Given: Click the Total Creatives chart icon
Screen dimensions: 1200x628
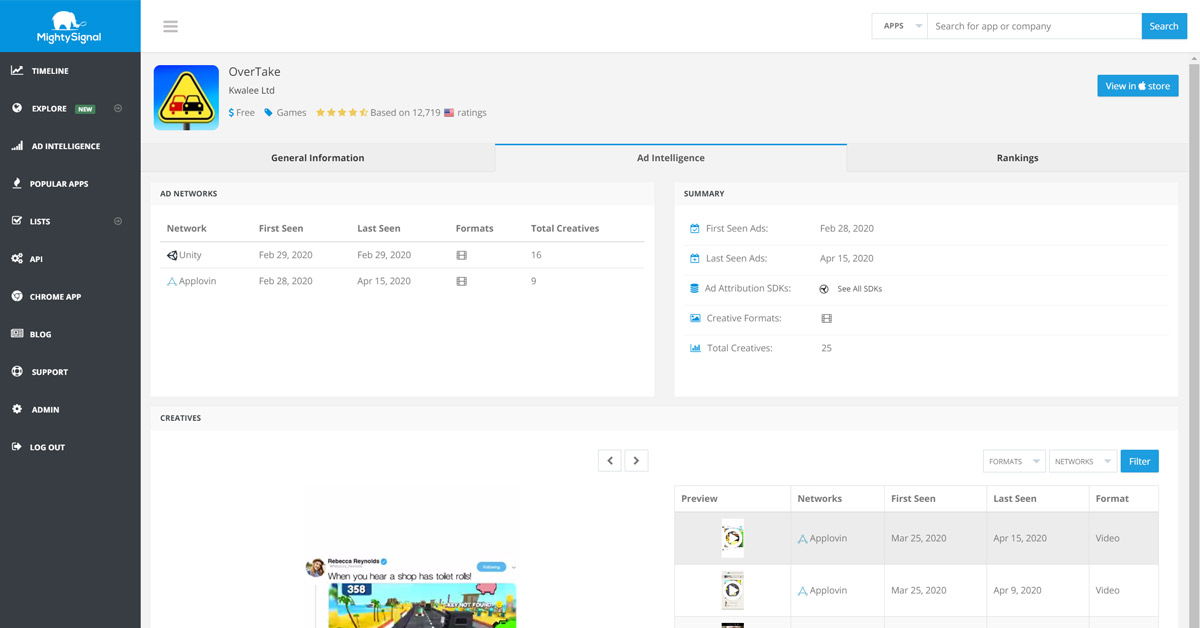Looking at the screenshot, I should tap(695, 348).
